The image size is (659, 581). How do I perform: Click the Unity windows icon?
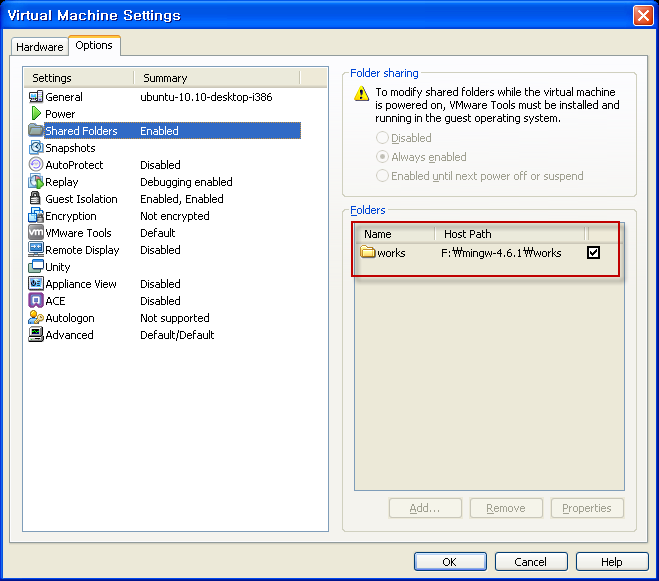pyautogui.click(x=36, y=266)
